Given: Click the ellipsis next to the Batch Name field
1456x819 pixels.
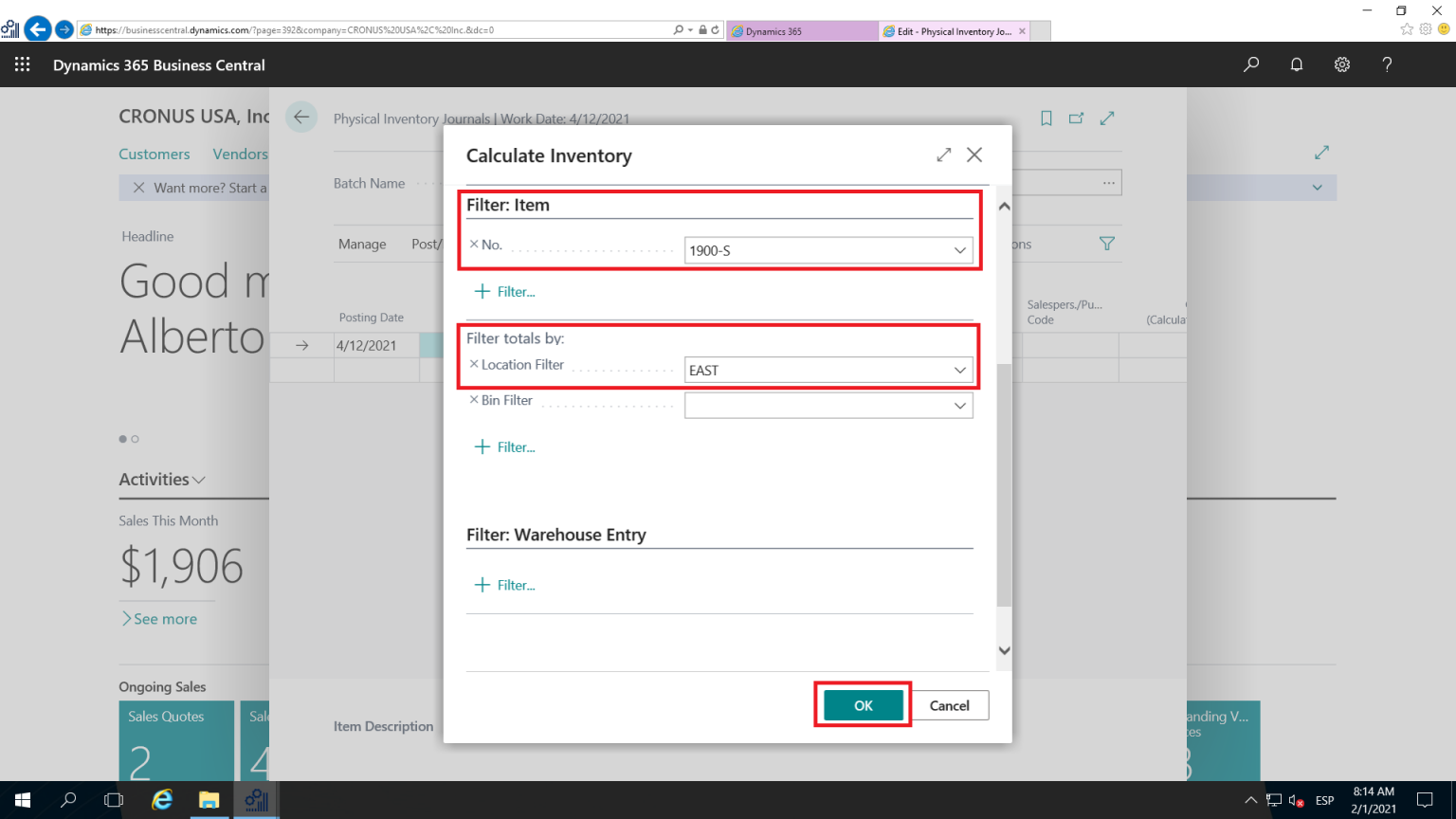Looking at the screenshot, I should click(x=1107, y=181).
